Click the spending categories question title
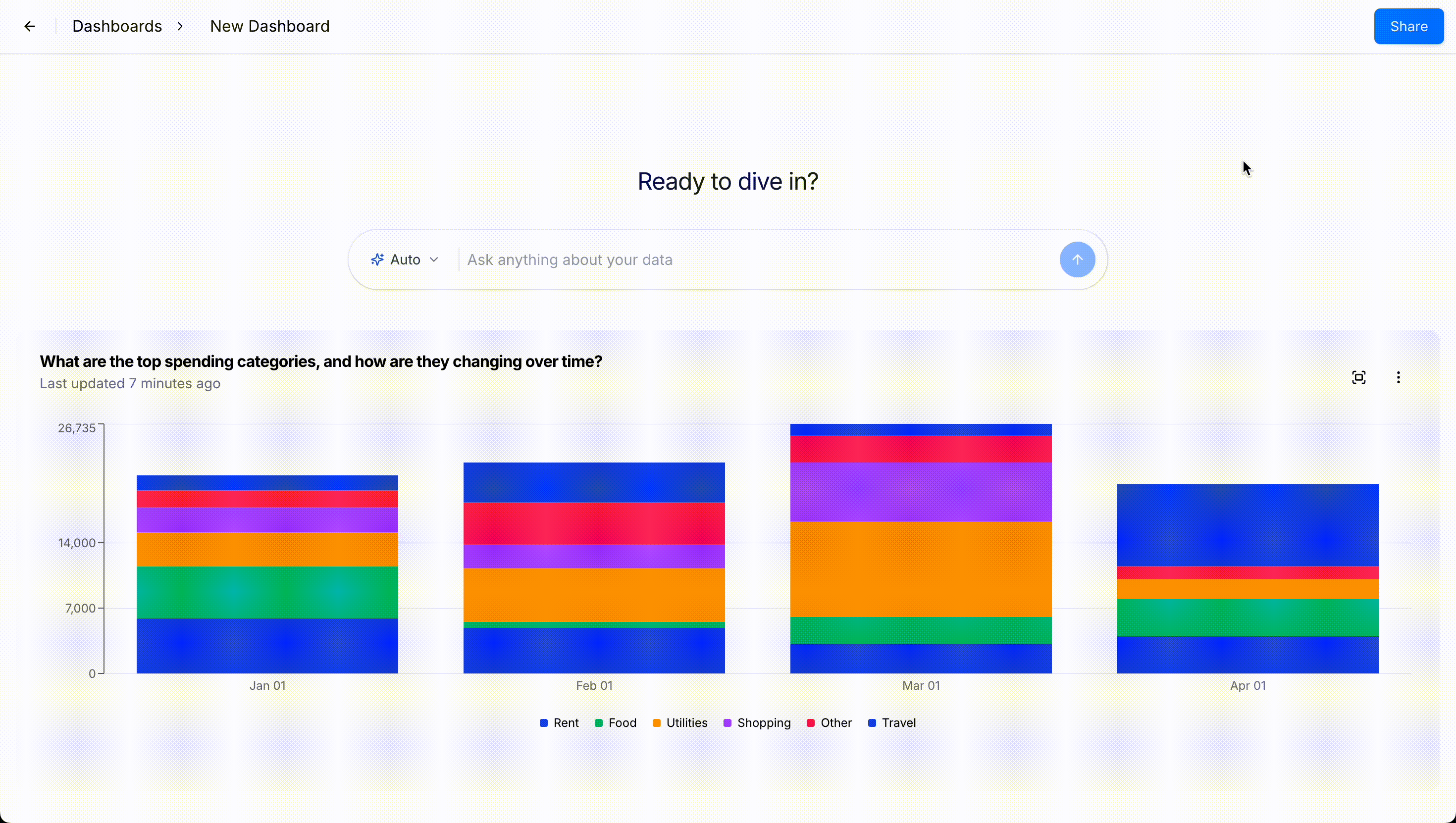The image size is (1456, 823). 321,362
